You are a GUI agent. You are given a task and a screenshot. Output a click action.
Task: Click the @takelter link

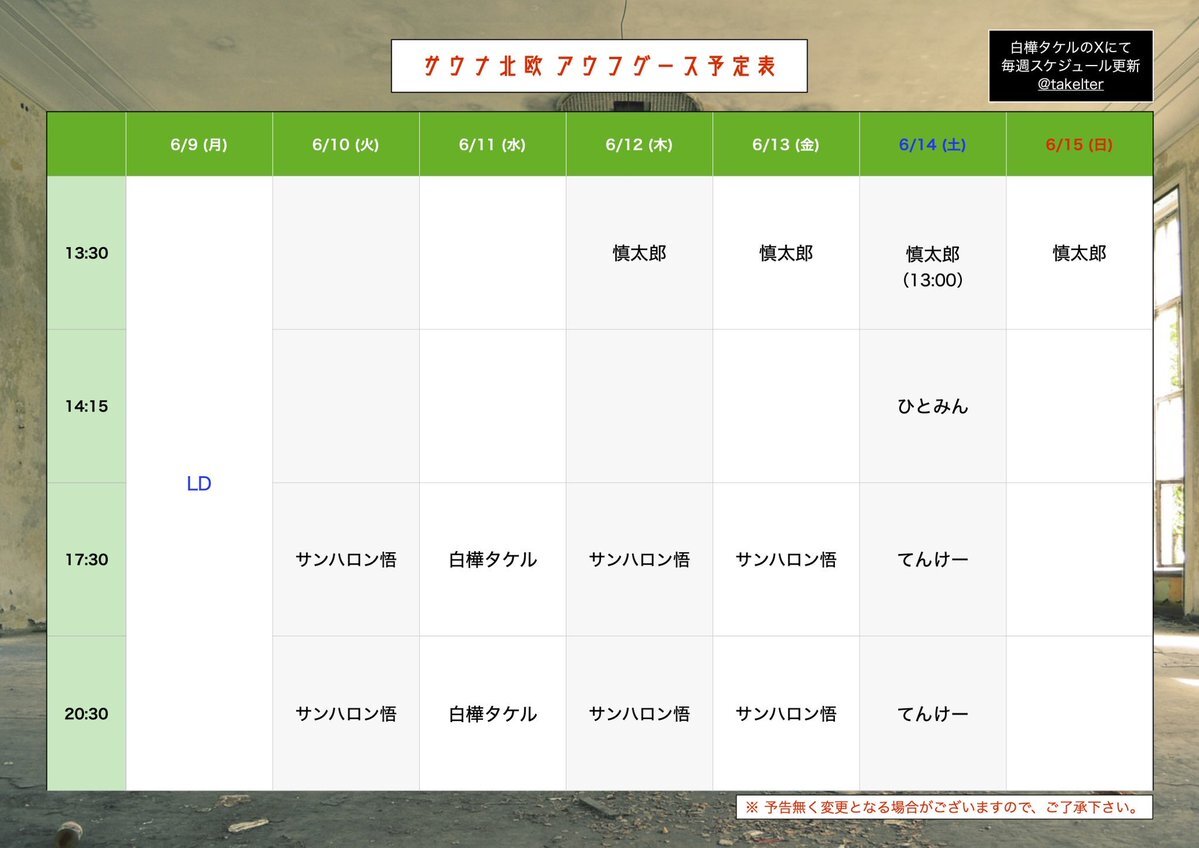(1070, 85)
